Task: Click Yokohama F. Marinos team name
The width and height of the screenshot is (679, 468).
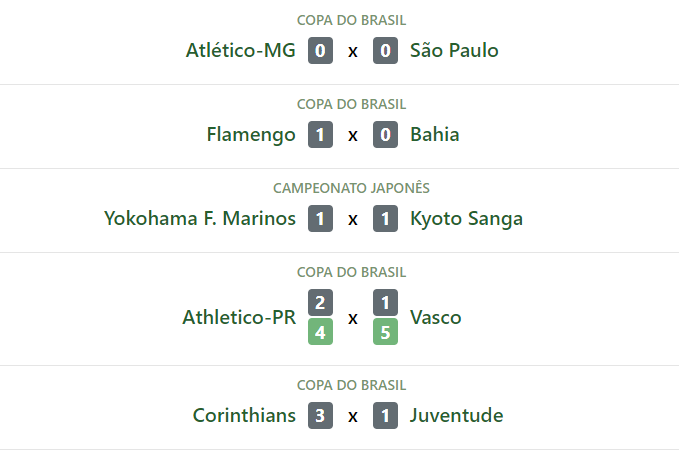Action: [x=200, y=219]
